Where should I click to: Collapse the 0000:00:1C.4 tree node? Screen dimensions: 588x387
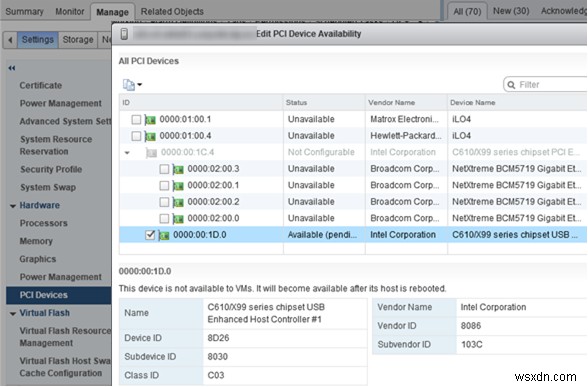tap(127, 153)
